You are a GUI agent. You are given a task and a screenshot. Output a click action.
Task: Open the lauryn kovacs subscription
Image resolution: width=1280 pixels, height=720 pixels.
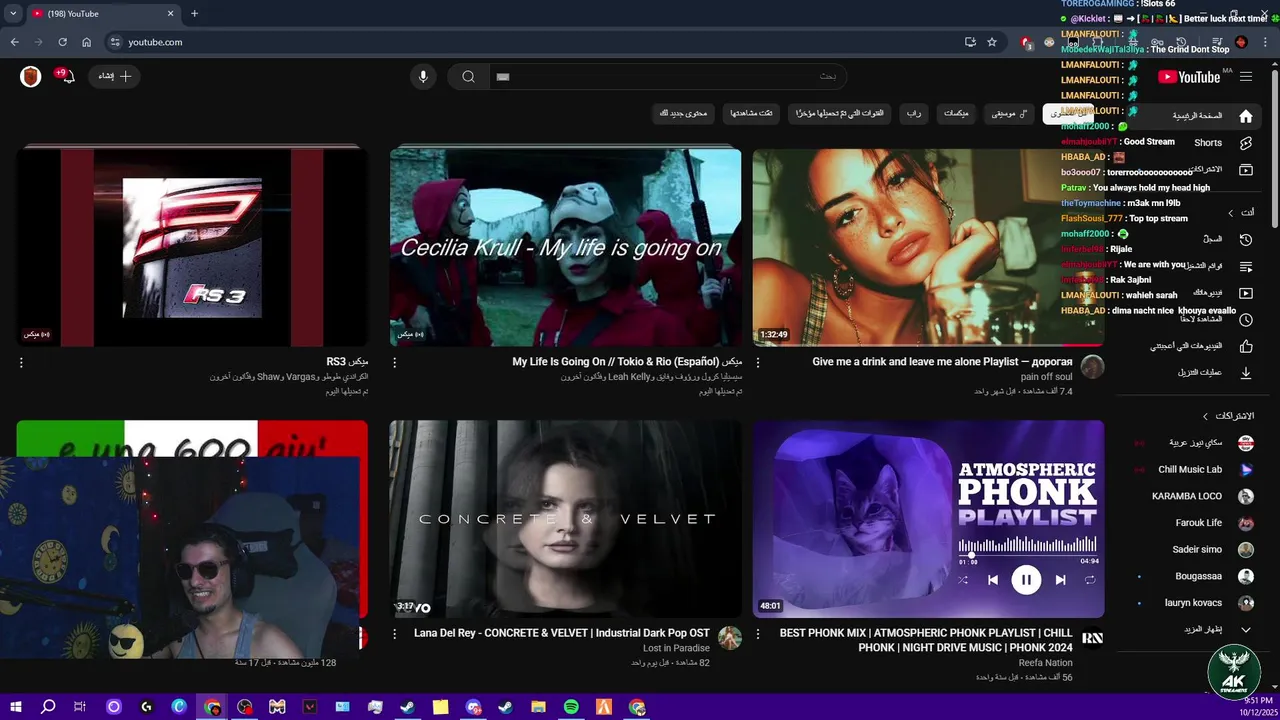point(1195,604)
